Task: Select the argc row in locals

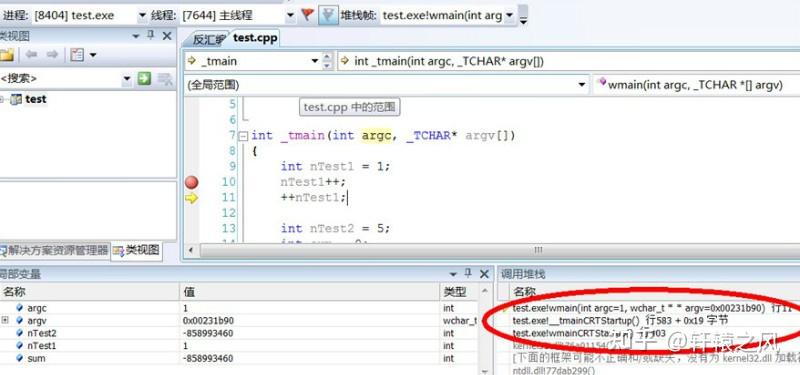Action: (x=239, y=308)
